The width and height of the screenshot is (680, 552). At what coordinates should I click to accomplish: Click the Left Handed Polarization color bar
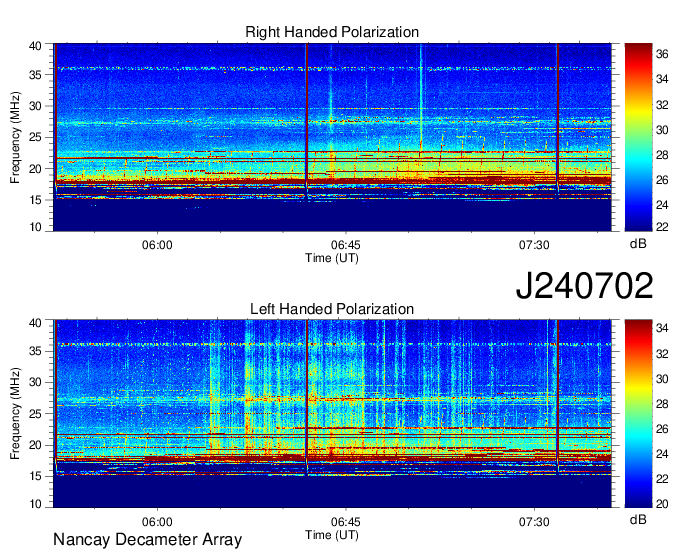pyautogui.click(x=638, y=414)
